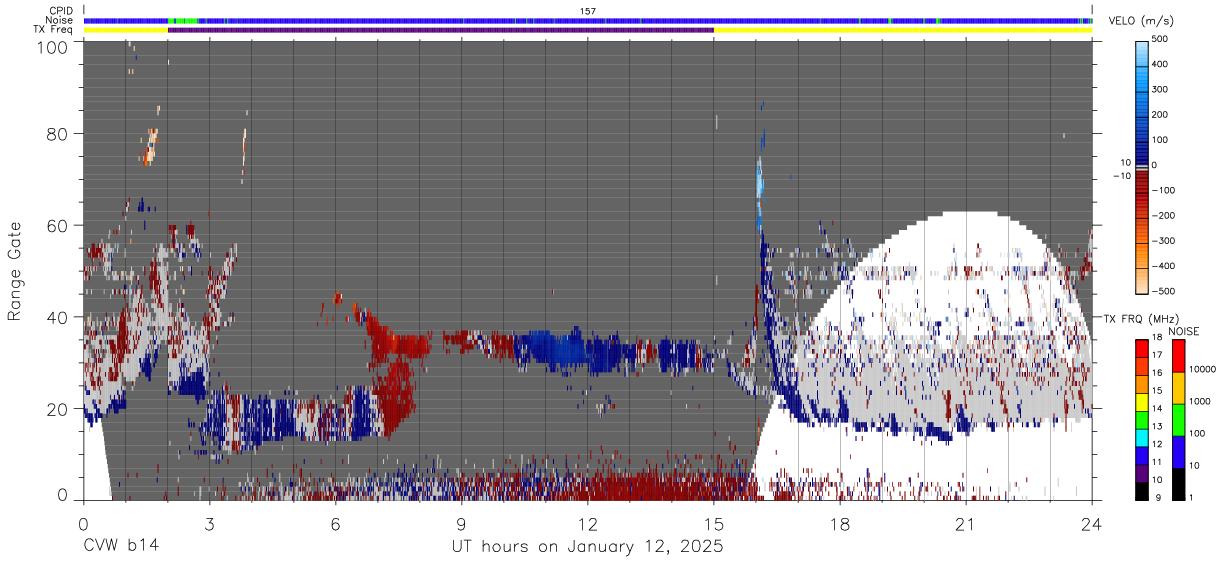
Task: Click the blue Noise strip at top
Action: [x=588, y=21]
